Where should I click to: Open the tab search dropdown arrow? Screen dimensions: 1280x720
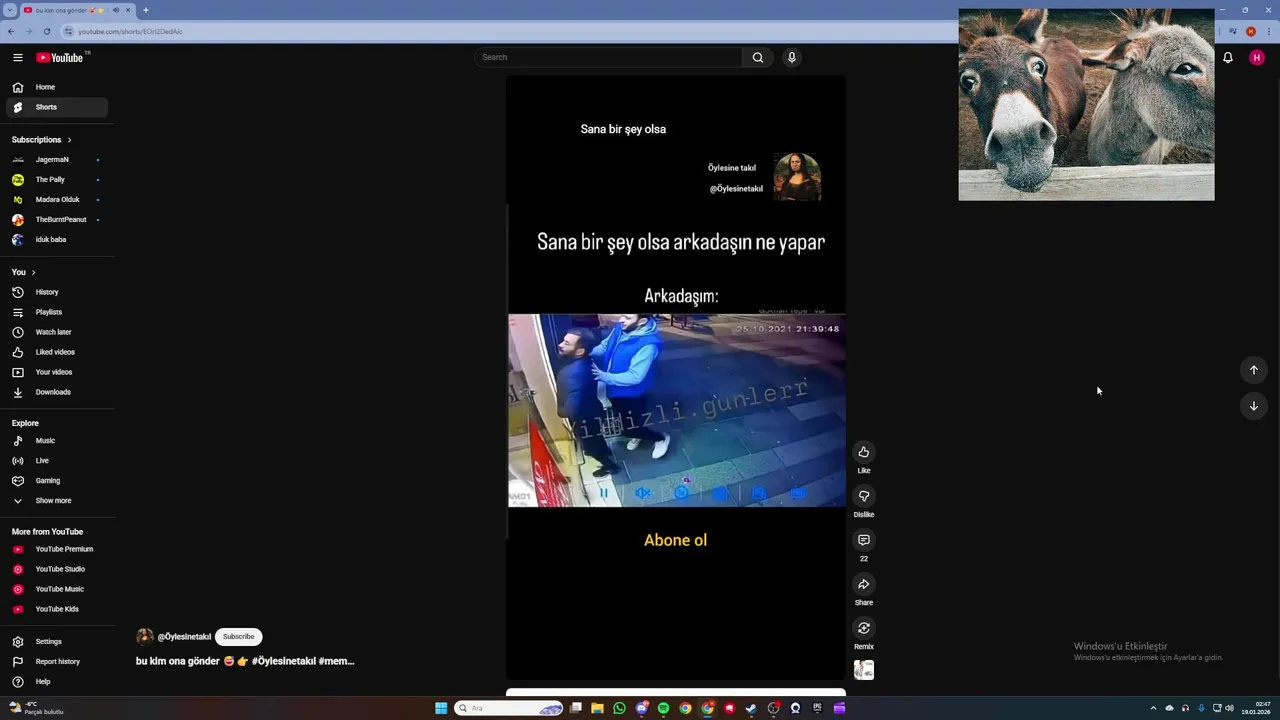click(x=8, y=10)
